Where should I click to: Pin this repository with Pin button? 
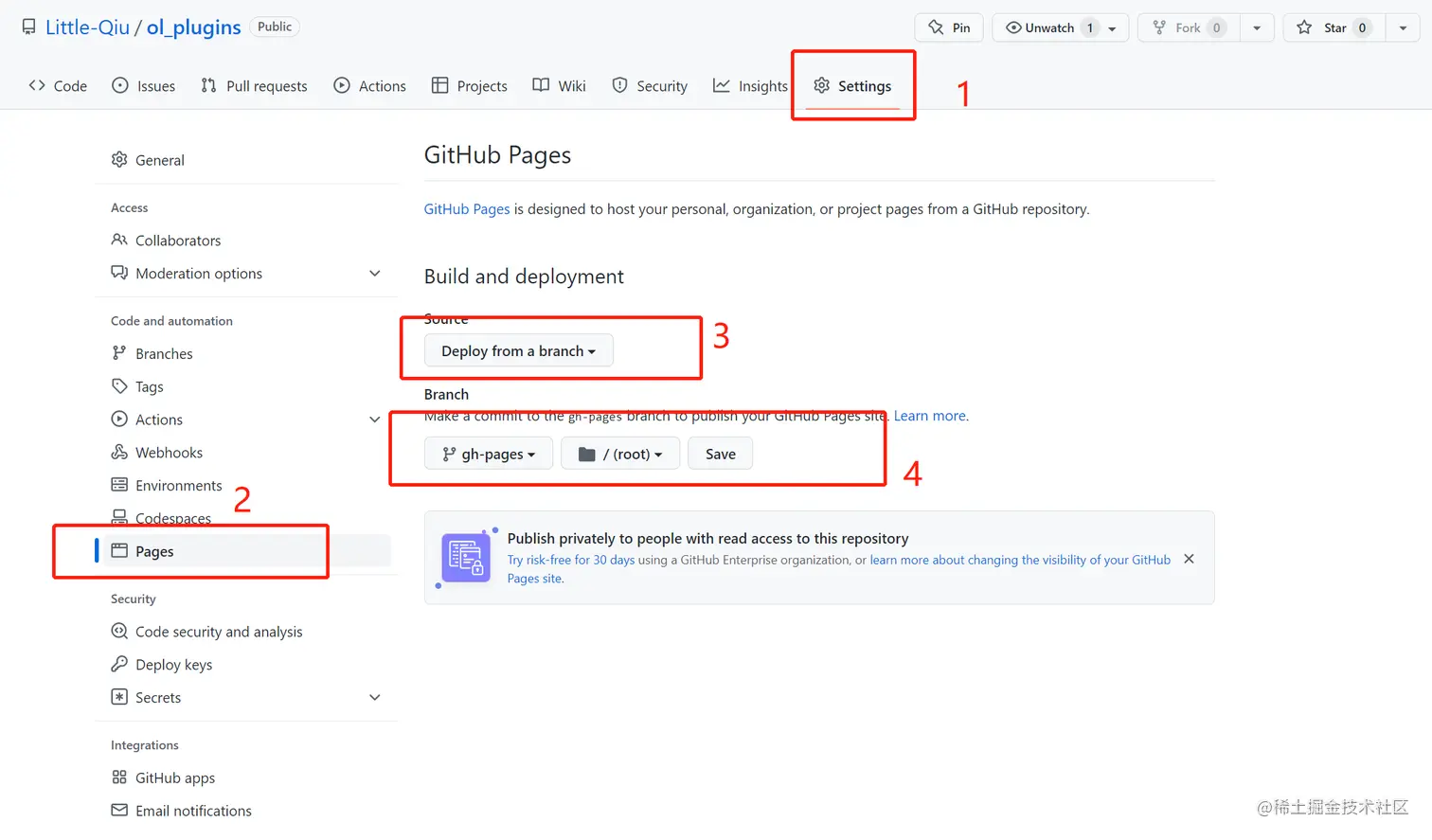[x=949, y=27]
